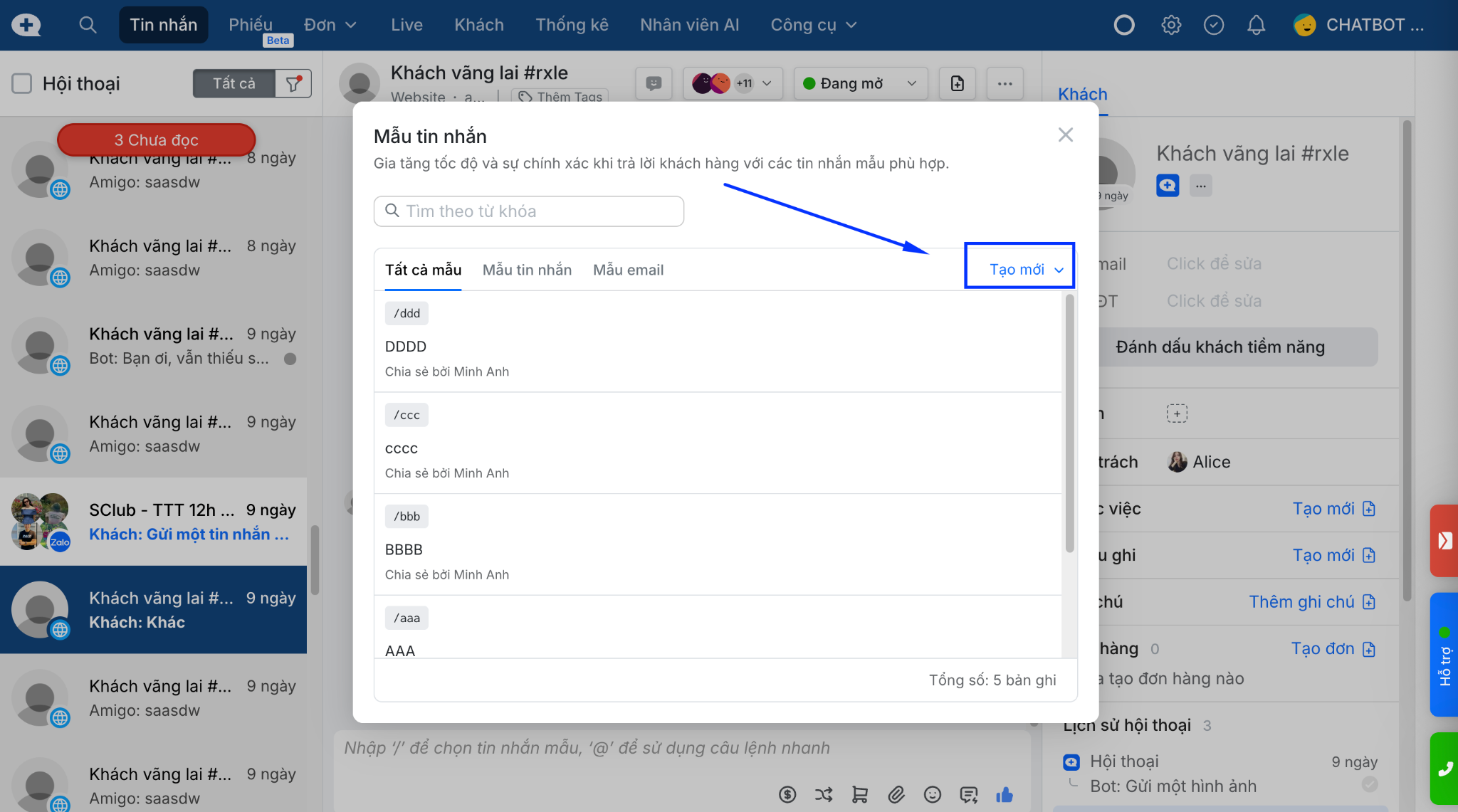
Task: Click the paperclip attachment icon
Action: pyautogui.click(x=896, y=794)
